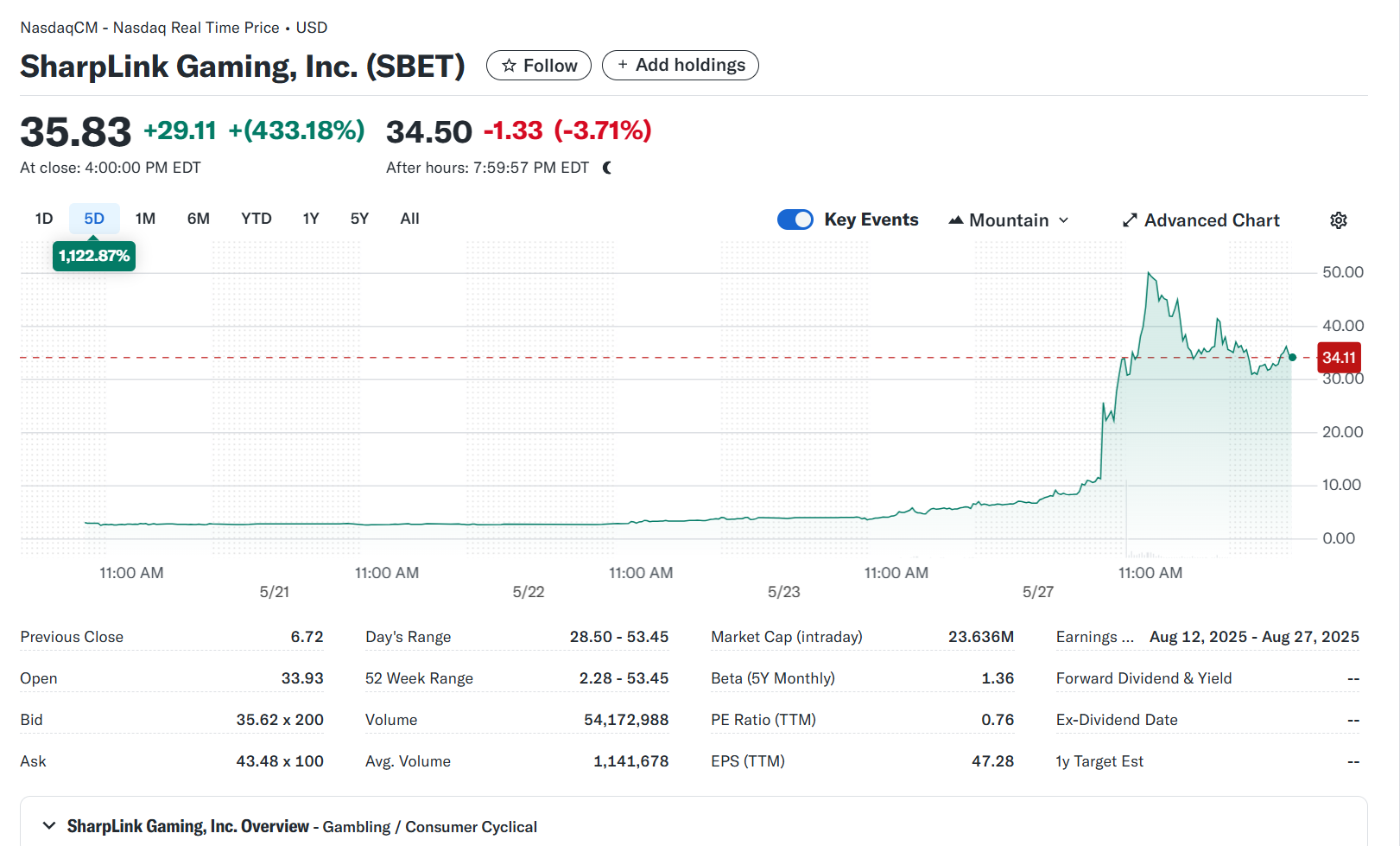
Task: Click the red 34.11 price marker
Action: click(1338, 358)
